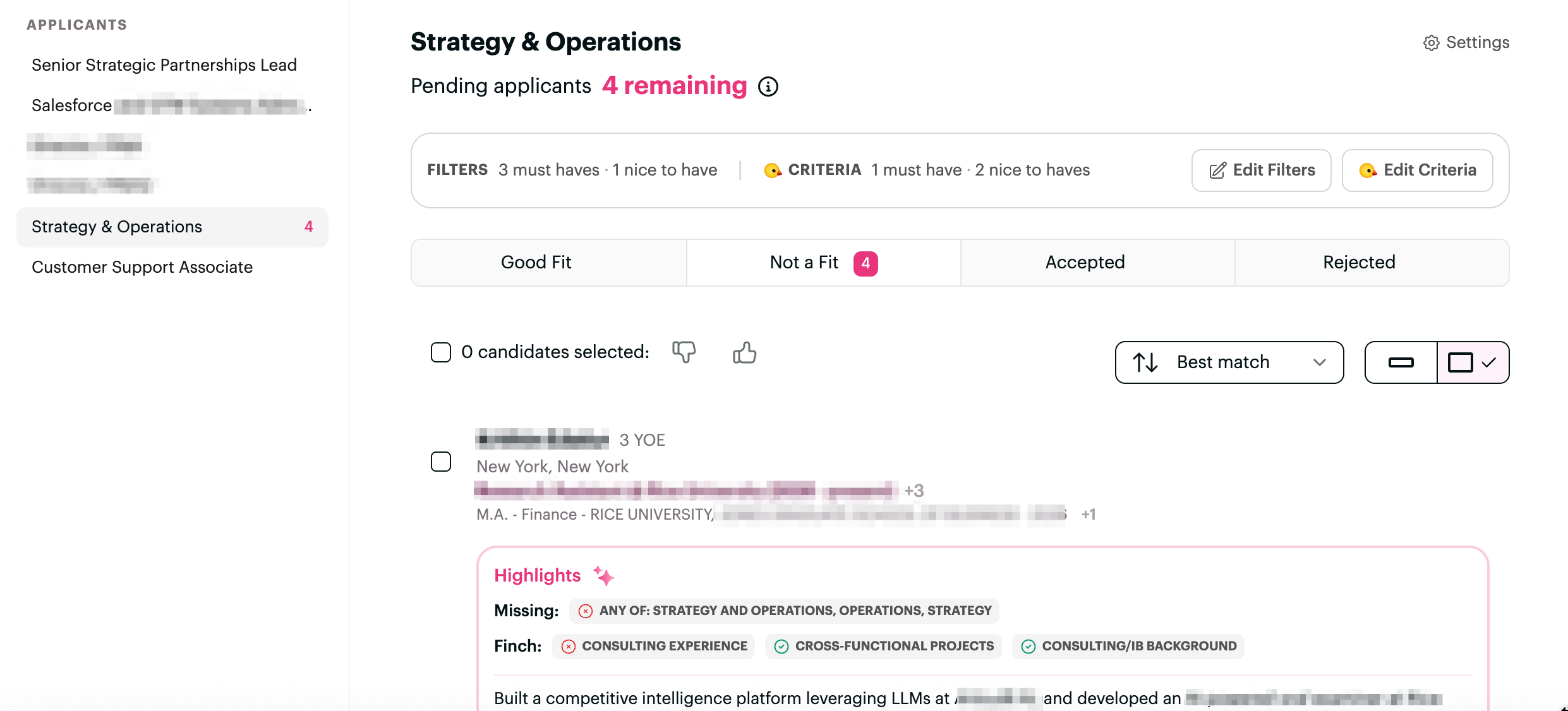Click the thumbs up accept icon
The width and height of the screenshot is (1568, 711).
[745, 352]
